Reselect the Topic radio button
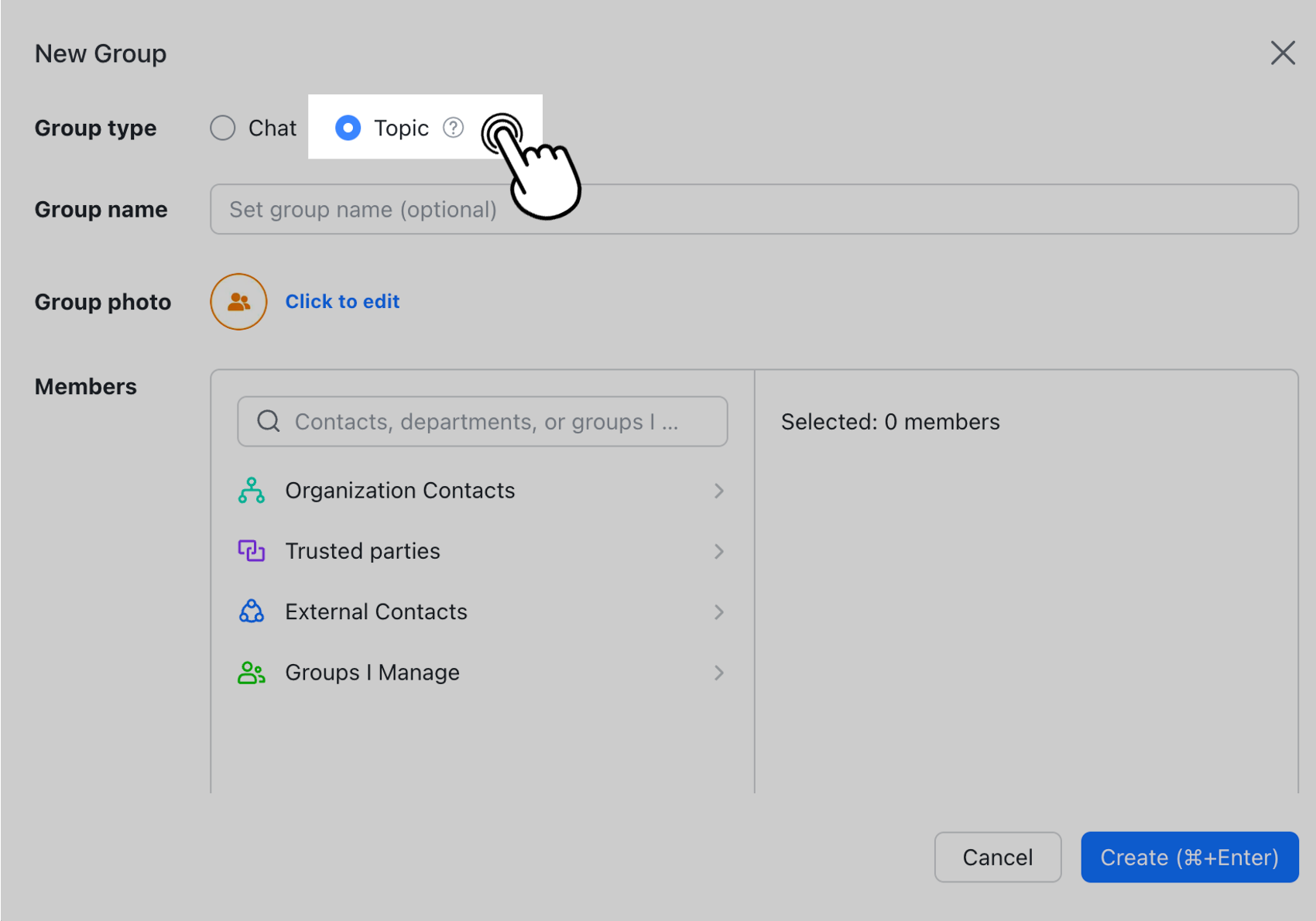Viewport: 1316px width, 921px height. [x=348, y=128]
